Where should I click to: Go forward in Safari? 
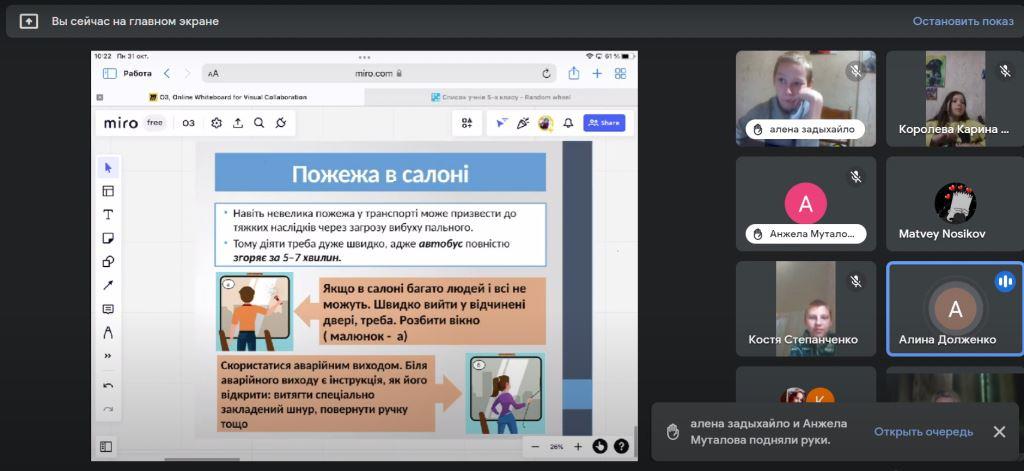pyautogui.click(x=187, y=74)
